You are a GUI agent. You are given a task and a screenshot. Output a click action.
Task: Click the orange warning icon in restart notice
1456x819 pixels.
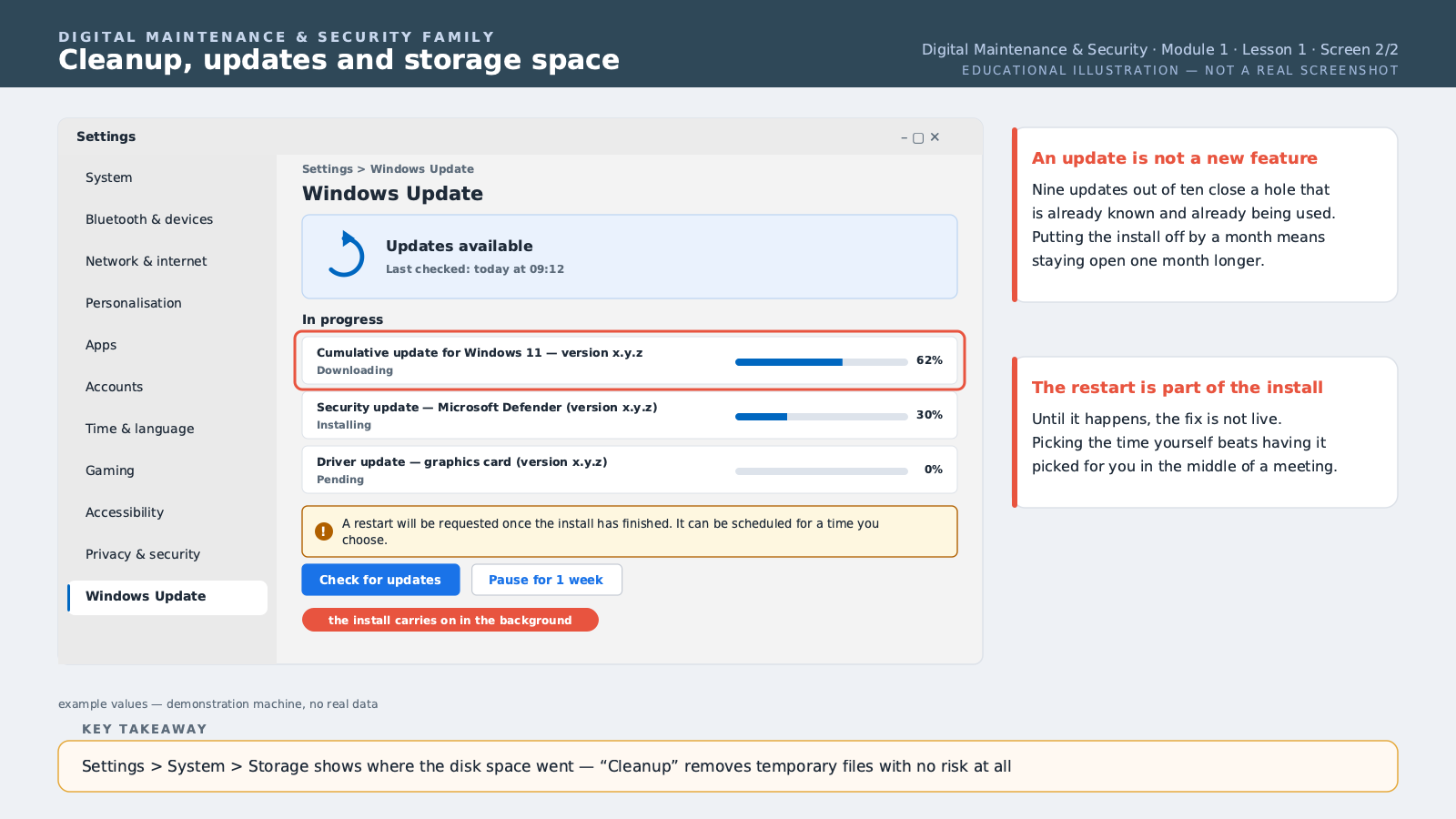coord(324,531)
